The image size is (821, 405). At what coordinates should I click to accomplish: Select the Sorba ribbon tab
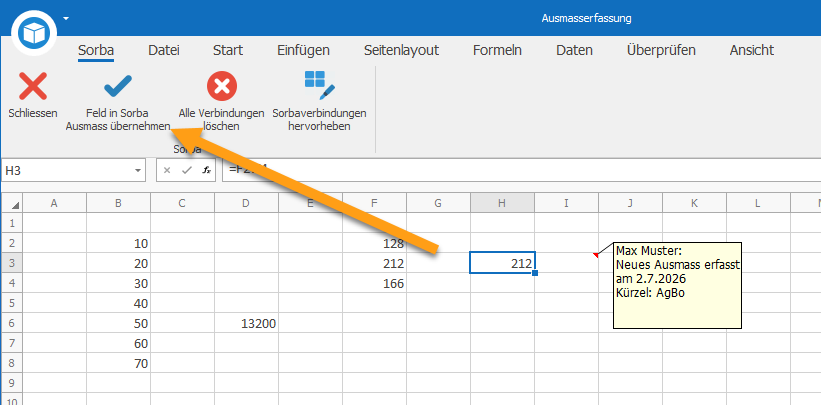(96, 51)
